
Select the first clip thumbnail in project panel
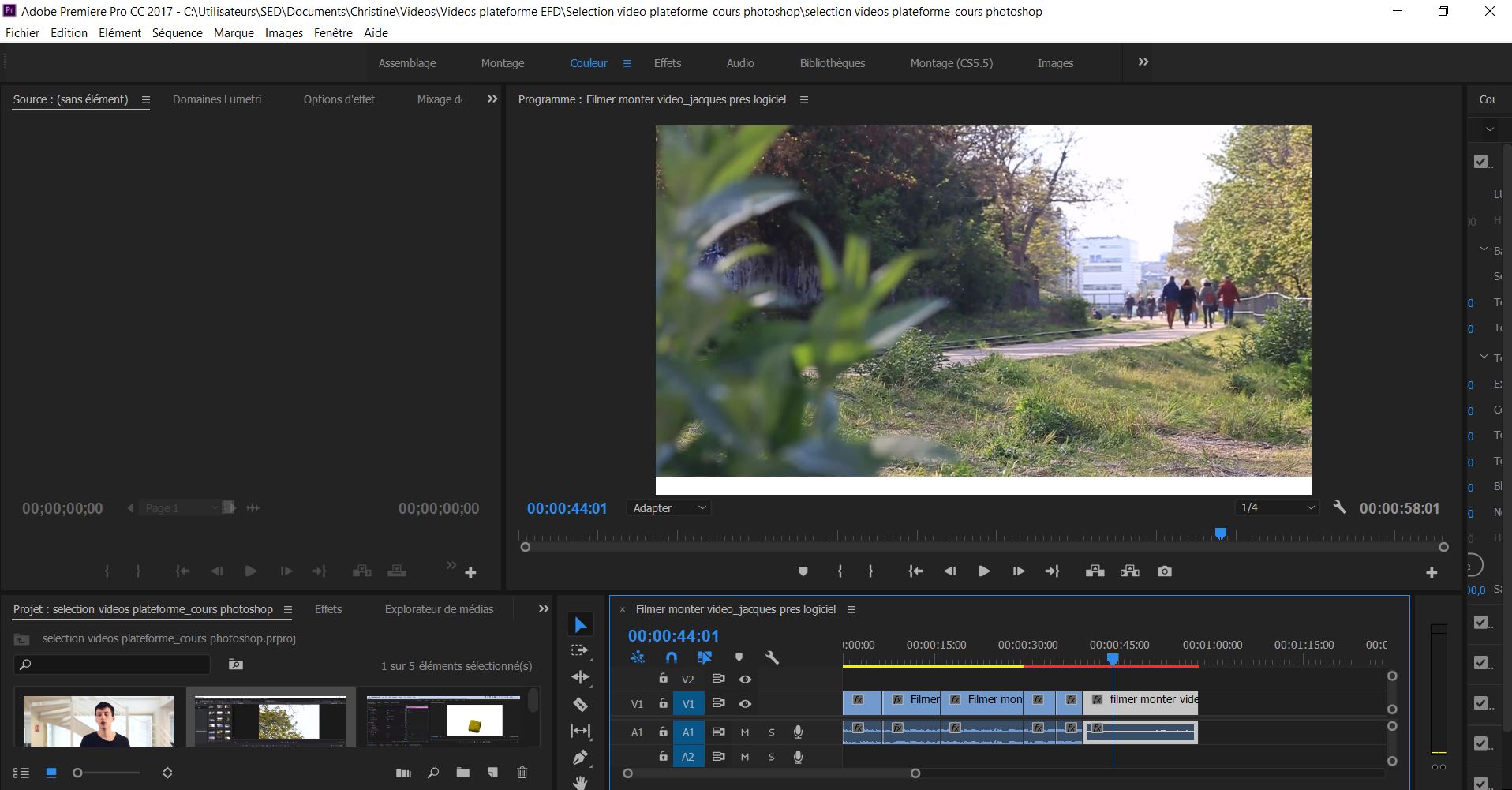[x=98, y=720]
